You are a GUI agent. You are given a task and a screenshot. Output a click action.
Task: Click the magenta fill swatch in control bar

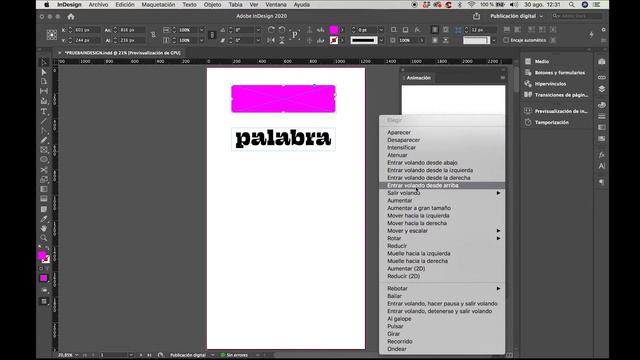[x=334, y=30]
